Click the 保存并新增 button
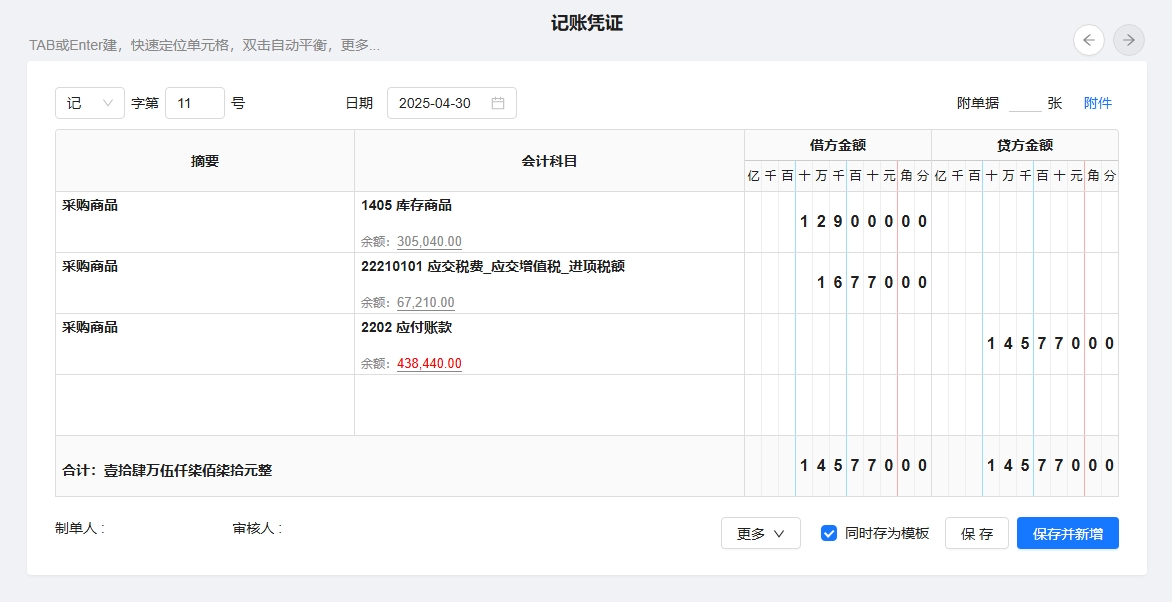The height and width of the screenshot is (602, 1172). coord(1067,533)
